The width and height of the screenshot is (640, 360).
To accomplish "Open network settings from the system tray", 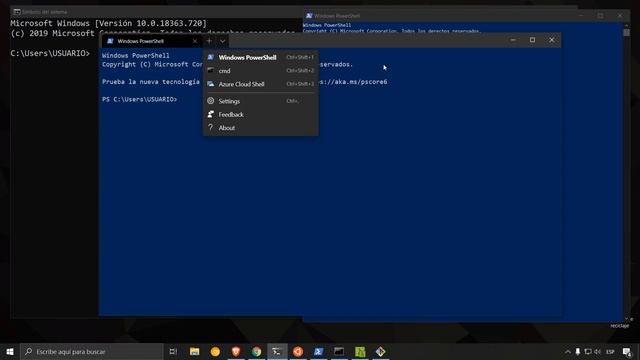I will pos(588,351).
